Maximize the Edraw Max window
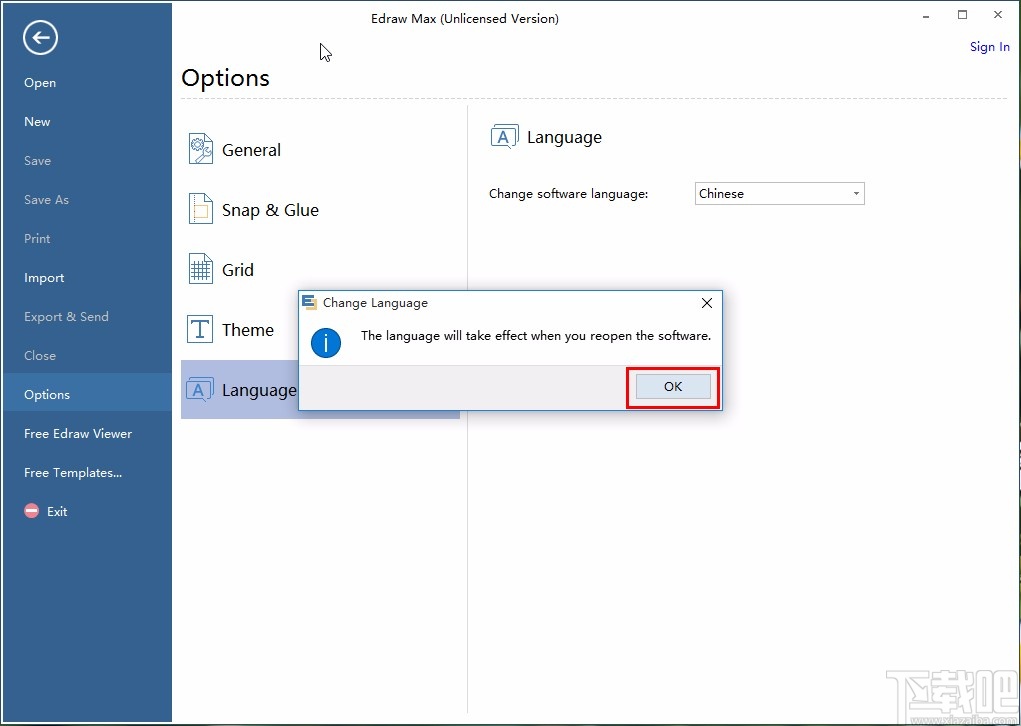Image resolution: width=1021 pixels, height=726 pixels. pos(962,15)
